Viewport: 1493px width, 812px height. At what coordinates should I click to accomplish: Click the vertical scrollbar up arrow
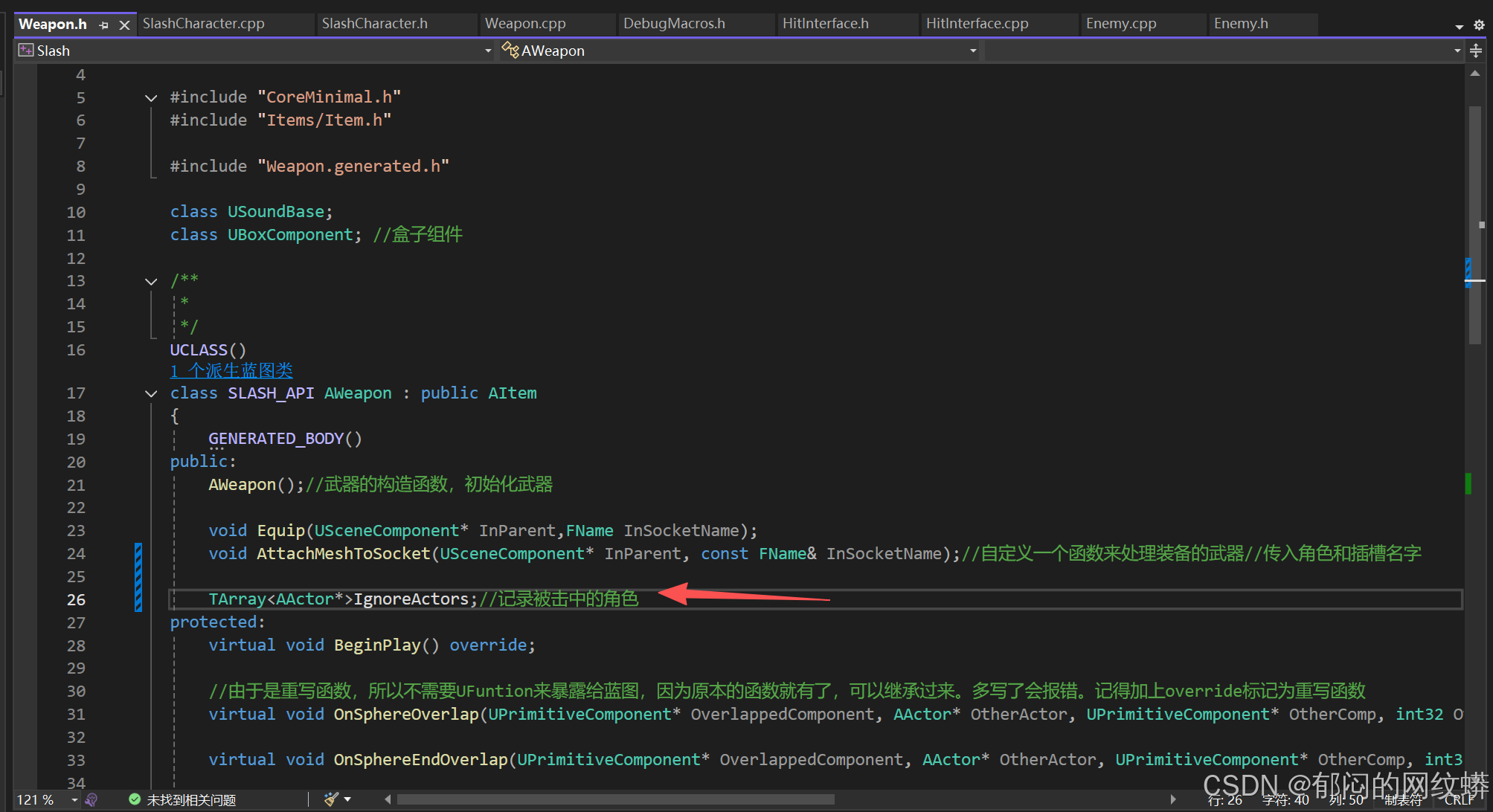[x=1475, y=74]
